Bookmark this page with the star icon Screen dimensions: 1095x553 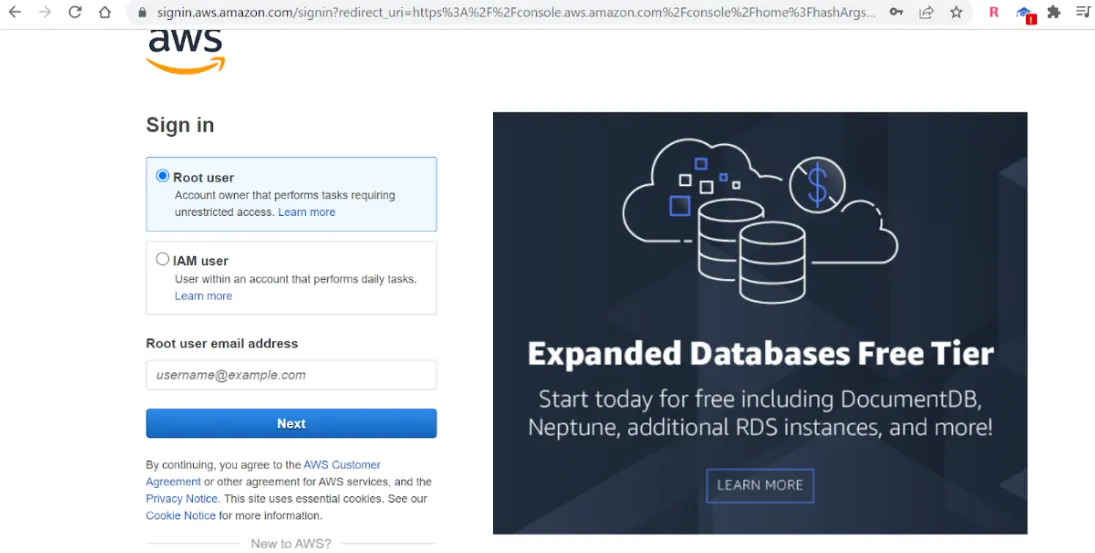pos(956,12)
